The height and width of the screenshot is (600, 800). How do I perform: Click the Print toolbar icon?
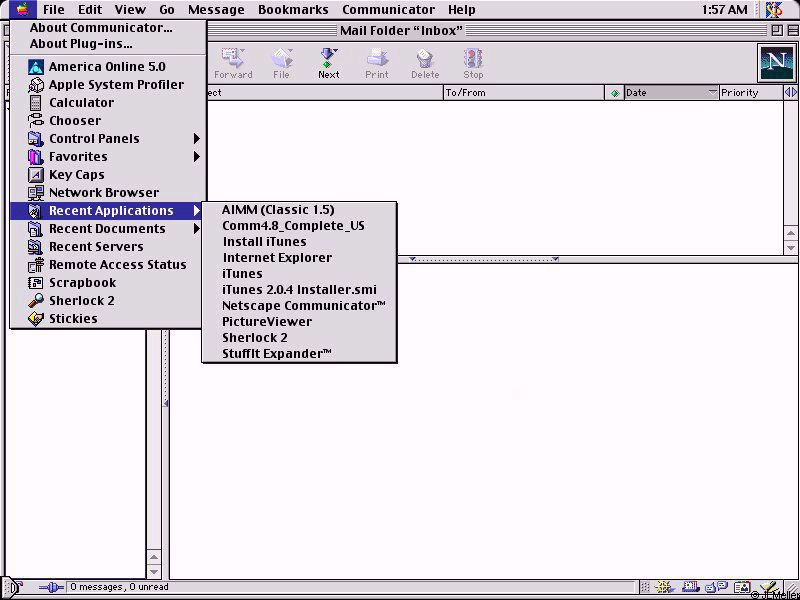click(x=377, y=62)
